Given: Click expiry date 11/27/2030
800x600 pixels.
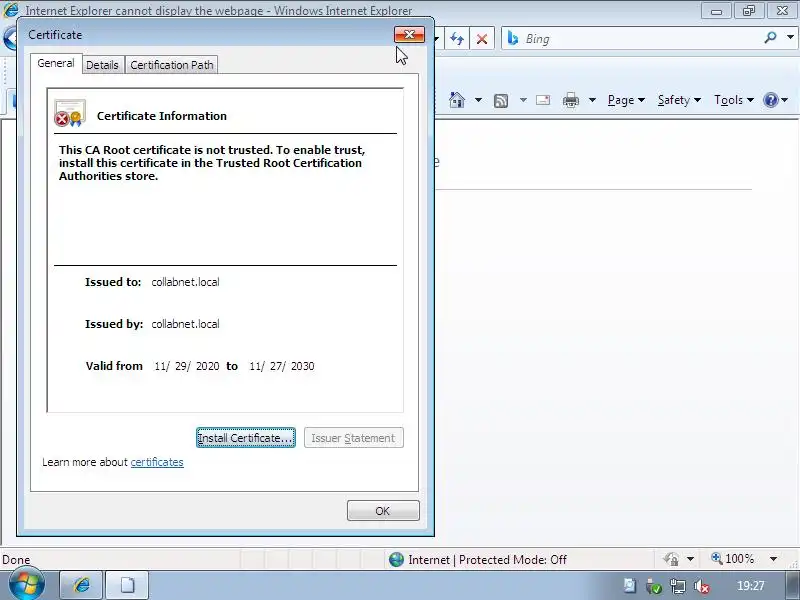Looking at the screenshot, I should [x=282, y=366].
